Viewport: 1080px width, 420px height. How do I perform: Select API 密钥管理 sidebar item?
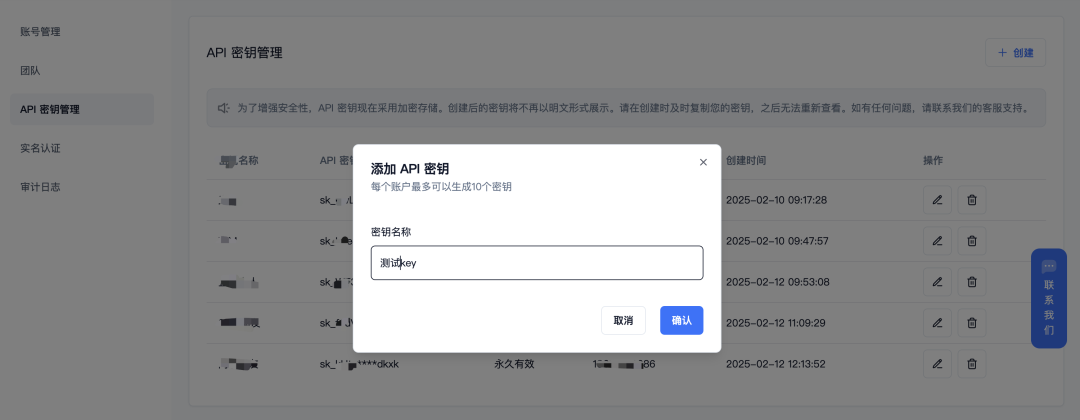click(x=50, y=109)
